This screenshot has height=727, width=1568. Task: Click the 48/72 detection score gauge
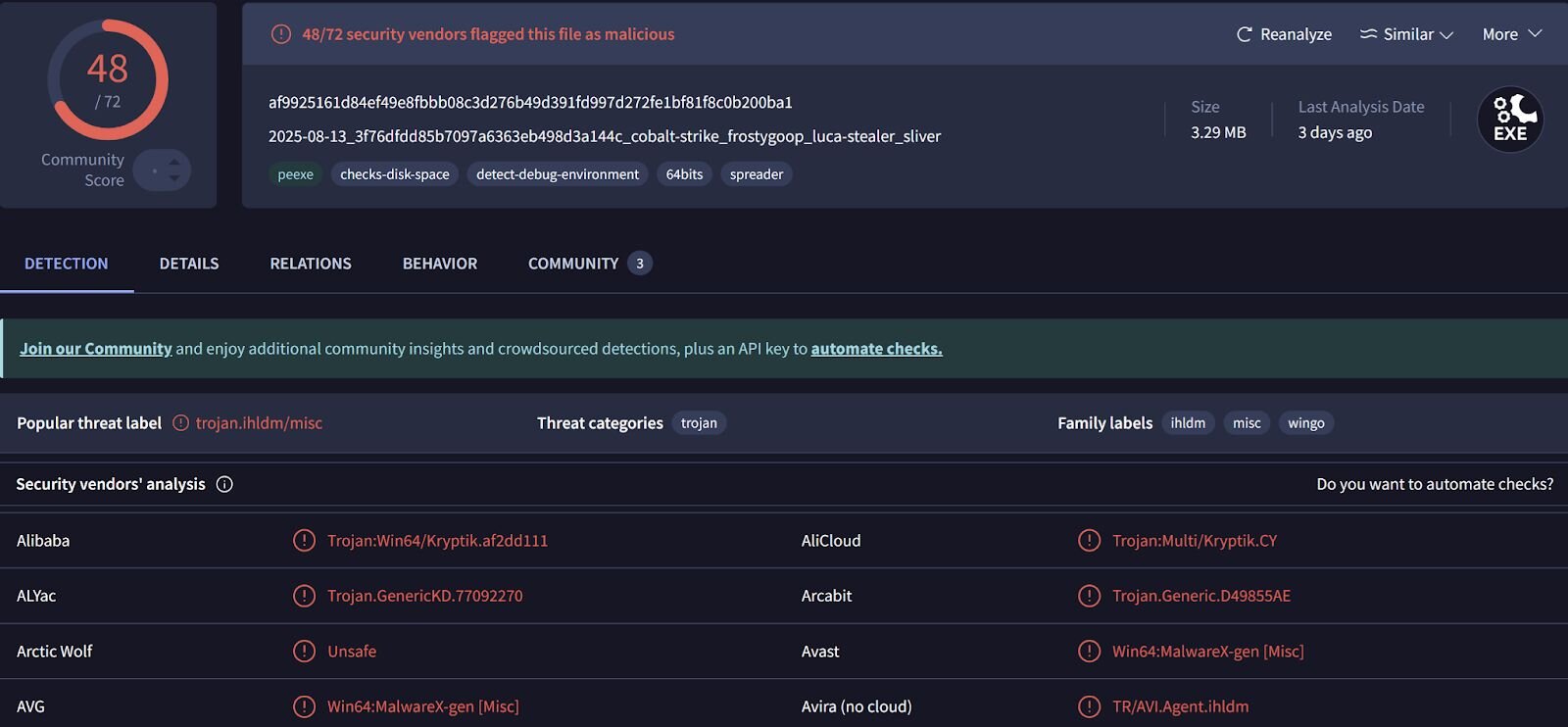[x=108, y=80]
